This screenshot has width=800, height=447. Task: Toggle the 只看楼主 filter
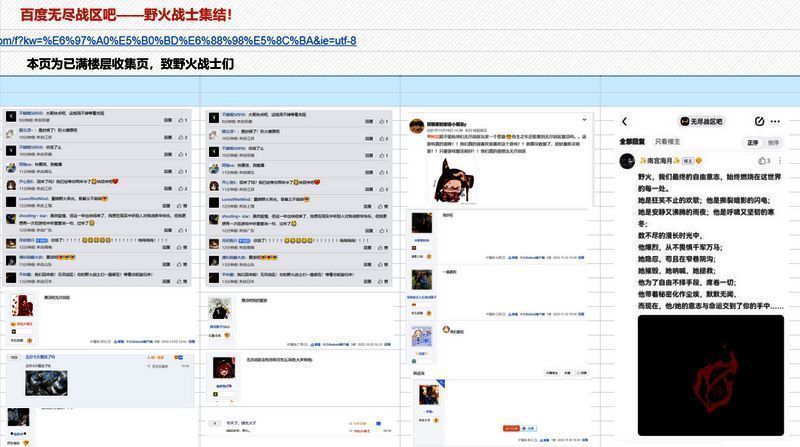coord(667,142)
